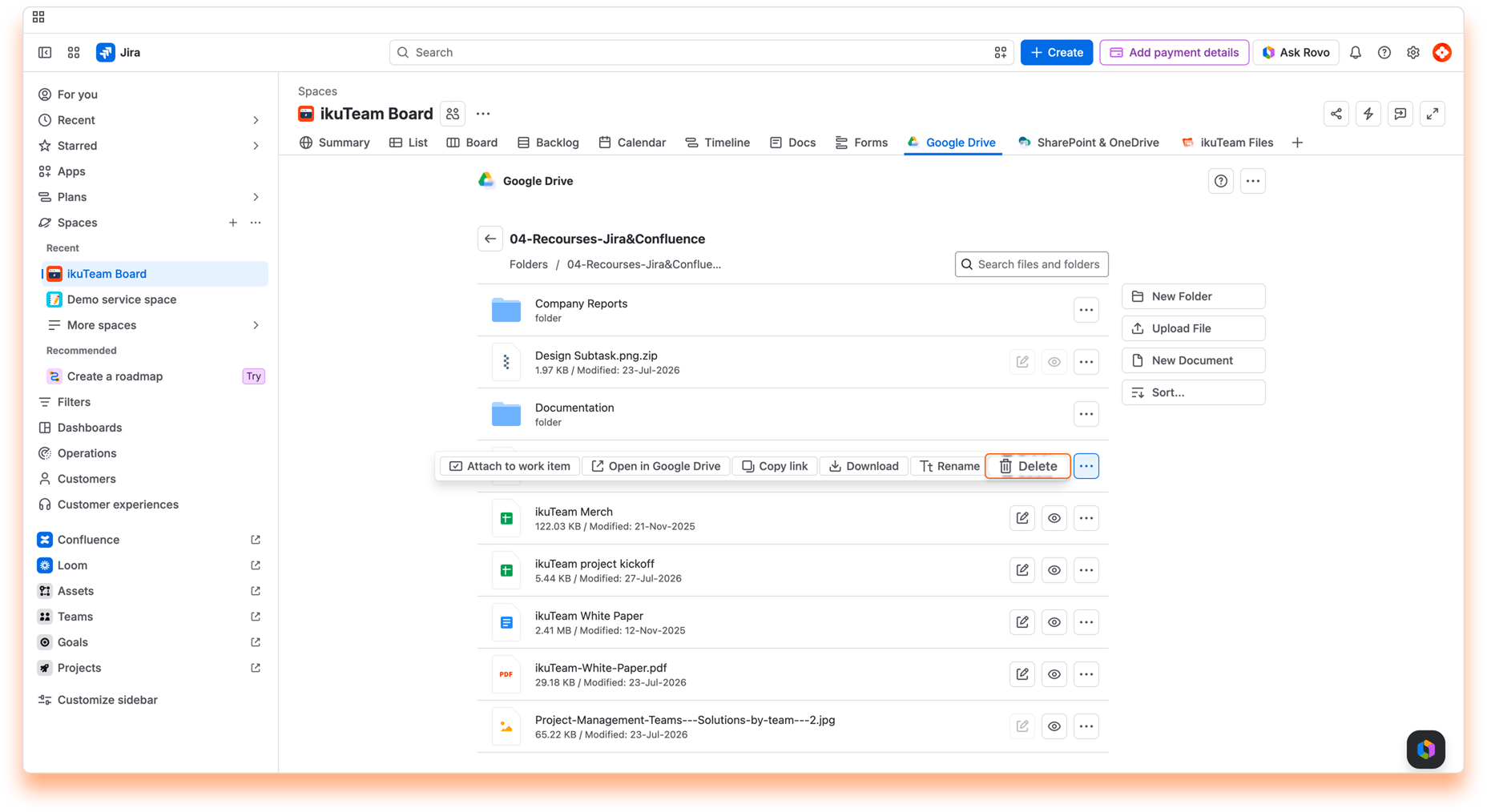Expand the Recent section chevron
The width and height of the screenshot is (1487, 812).
[256, 120]
